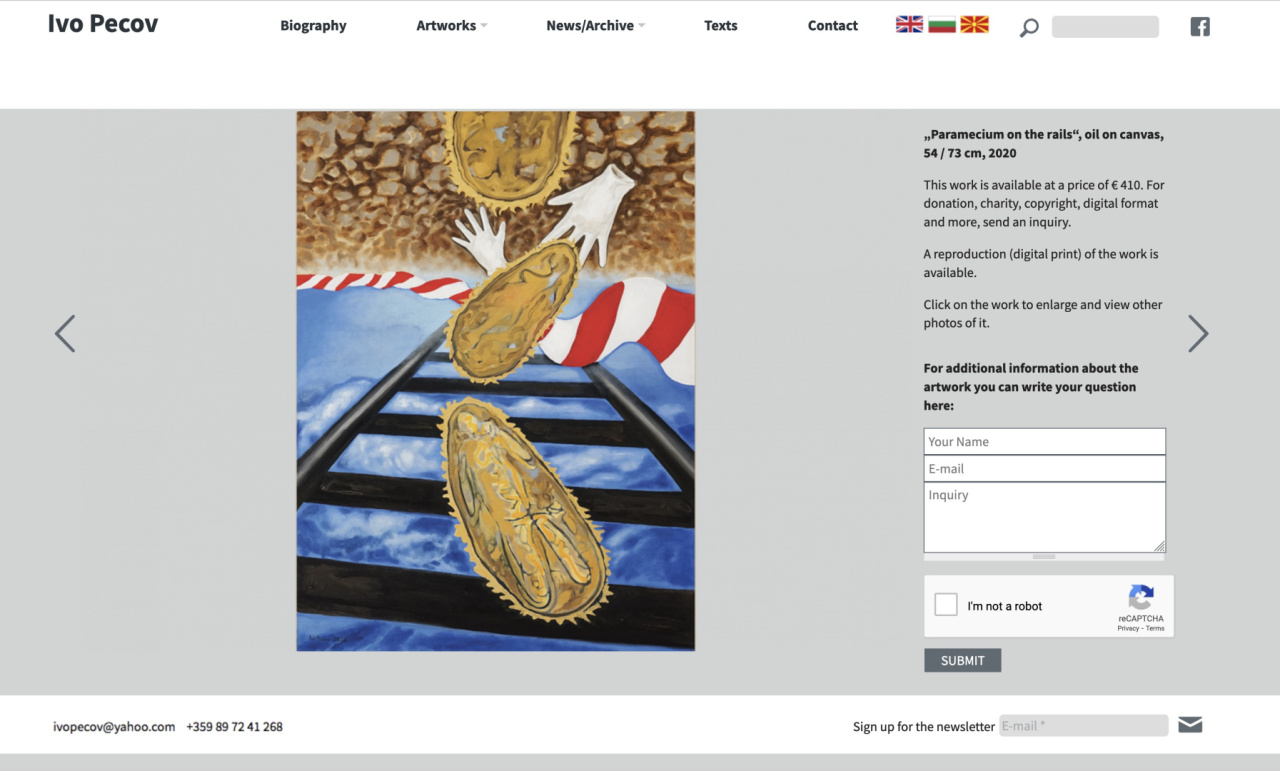
Task: Open the Texts menu item
Action: [720, 26]
